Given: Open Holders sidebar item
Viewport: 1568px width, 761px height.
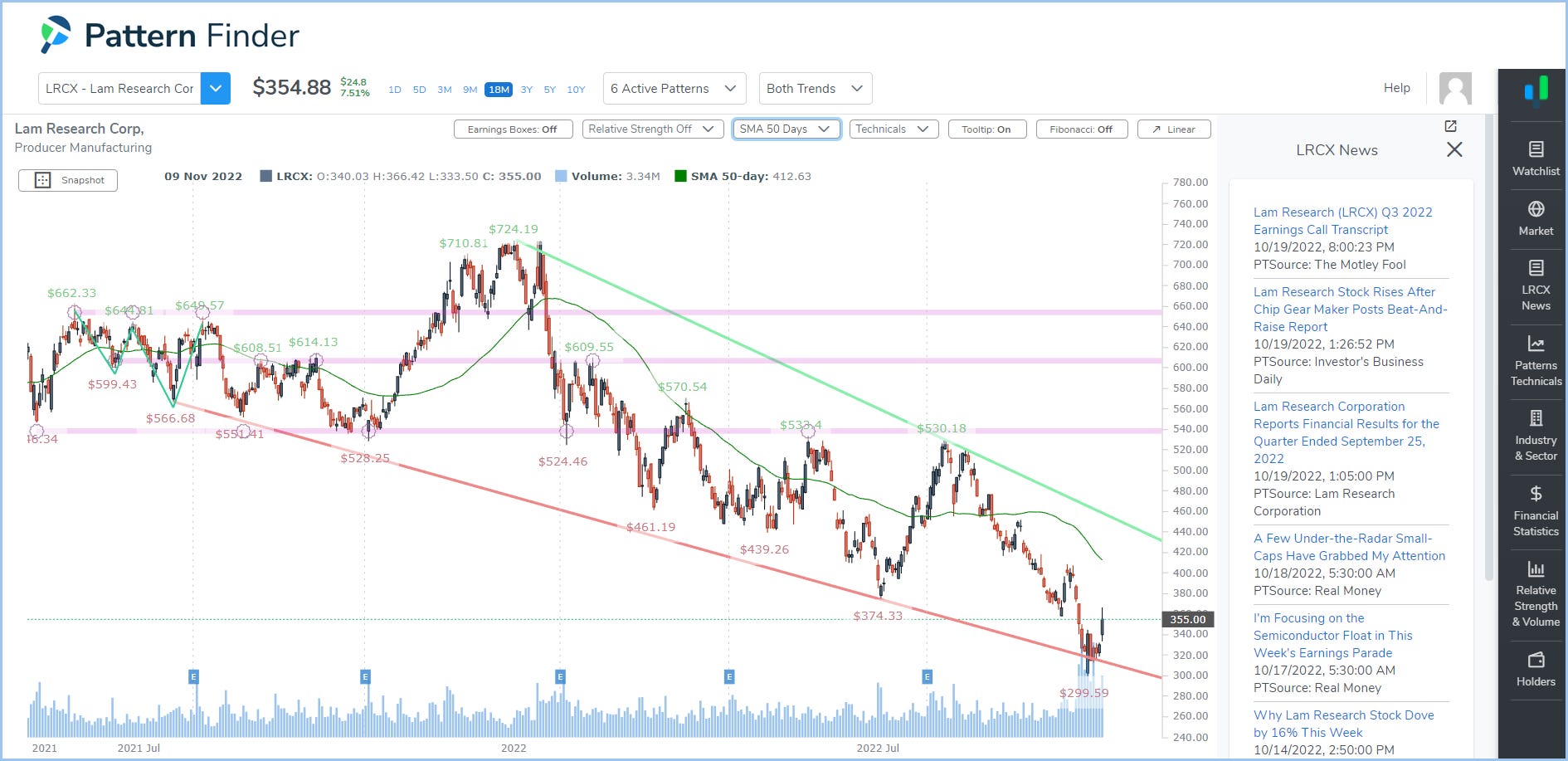Looking at the screenshot, I should coord(1536,670).
